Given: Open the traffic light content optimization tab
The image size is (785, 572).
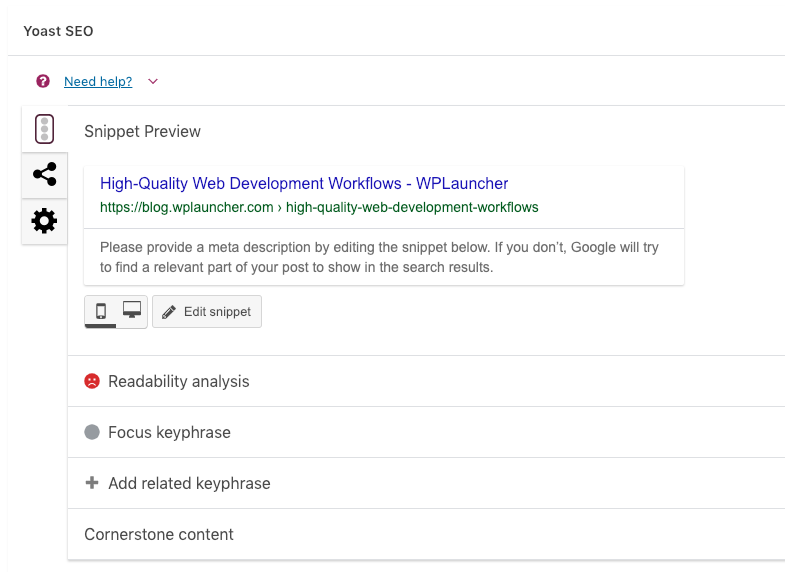Looking at the screenshot, I should point(44,129).
